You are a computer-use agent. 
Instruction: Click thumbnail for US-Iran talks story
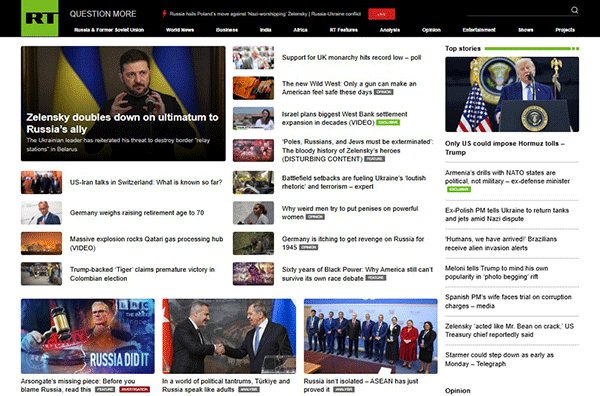tap(41, 183)
